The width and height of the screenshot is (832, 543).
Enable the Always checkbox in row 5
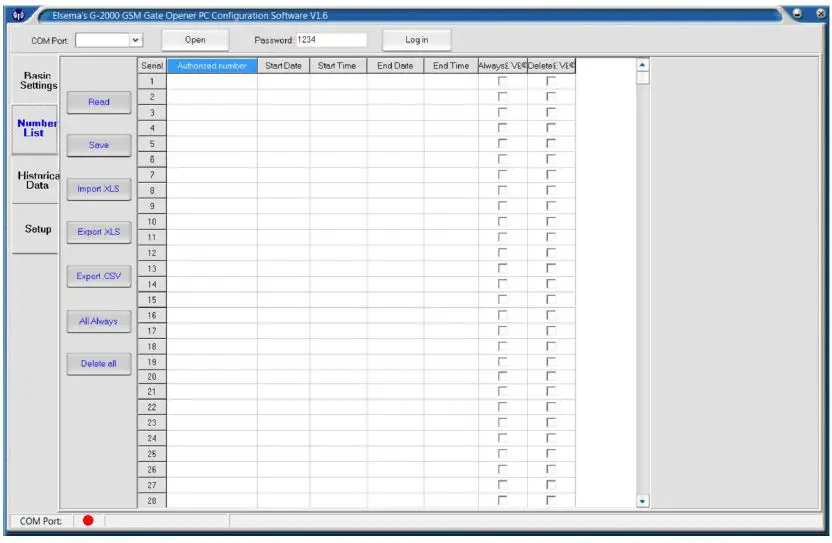(502, 143)
